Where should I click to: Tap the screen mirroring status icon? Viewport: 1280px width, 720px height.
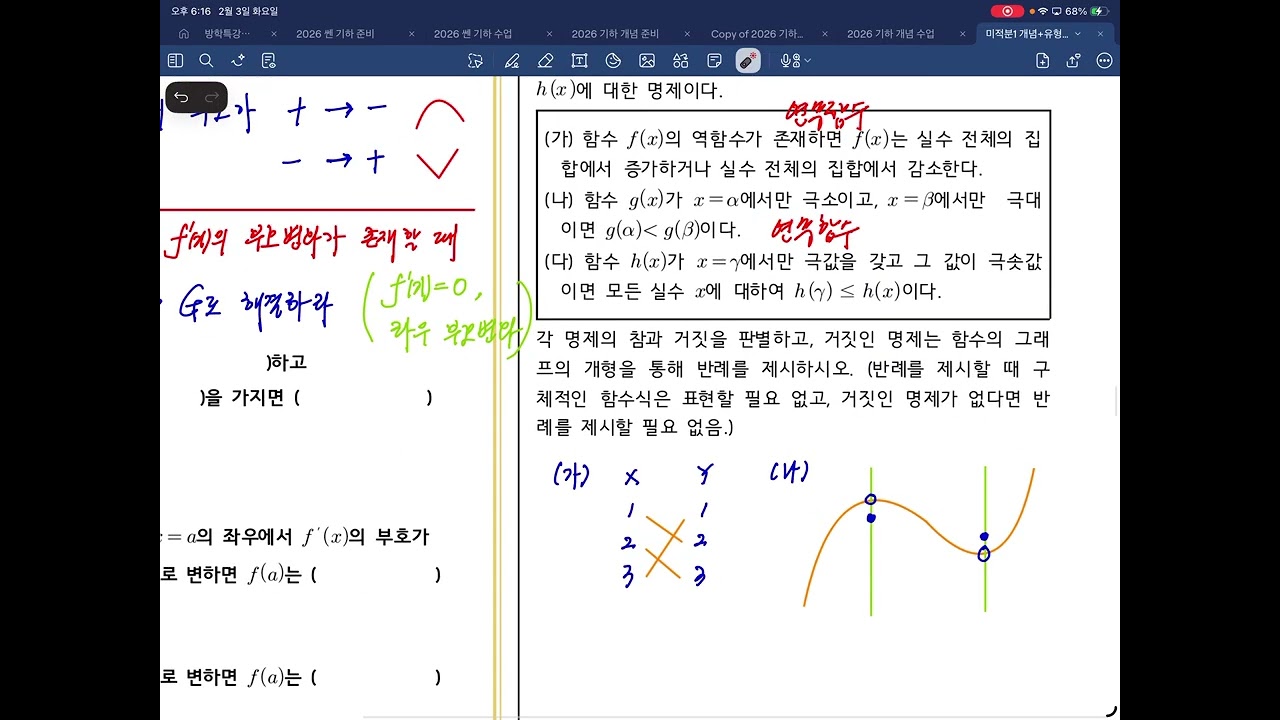[x=1056, y=11]
